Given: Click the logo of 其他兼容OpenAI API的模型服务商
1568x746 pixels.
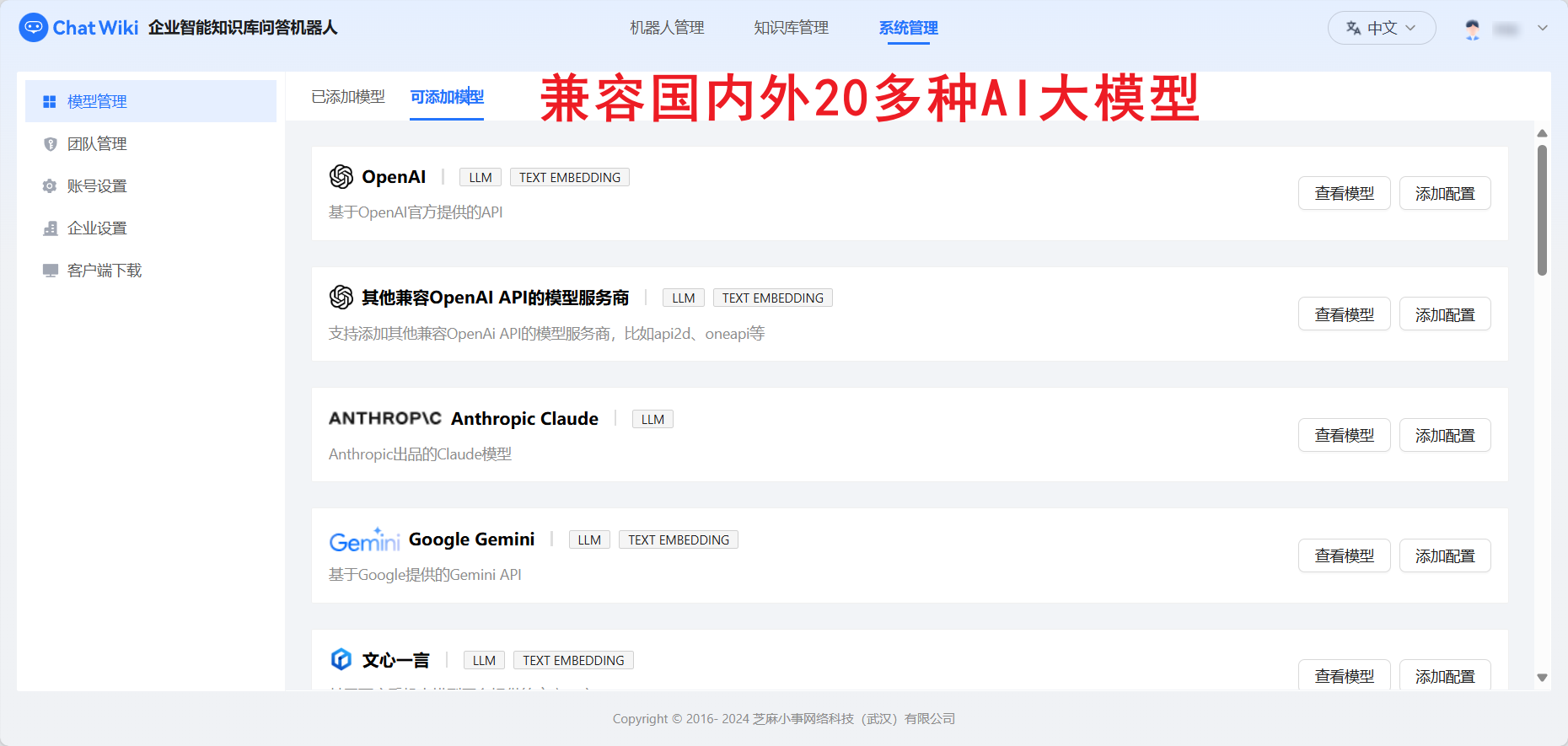Looking at the screenshot, I should click(x=341, y=297).
